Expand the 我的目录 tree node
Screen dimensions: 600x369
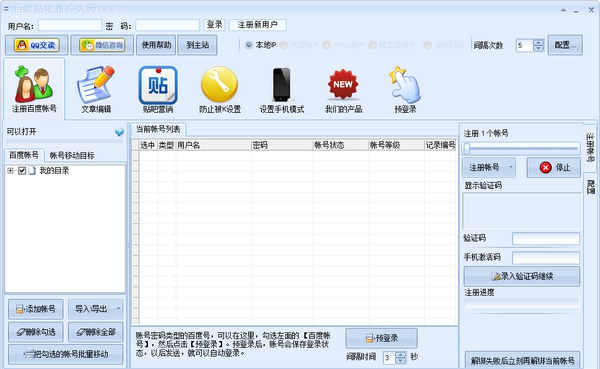(10, 171)
